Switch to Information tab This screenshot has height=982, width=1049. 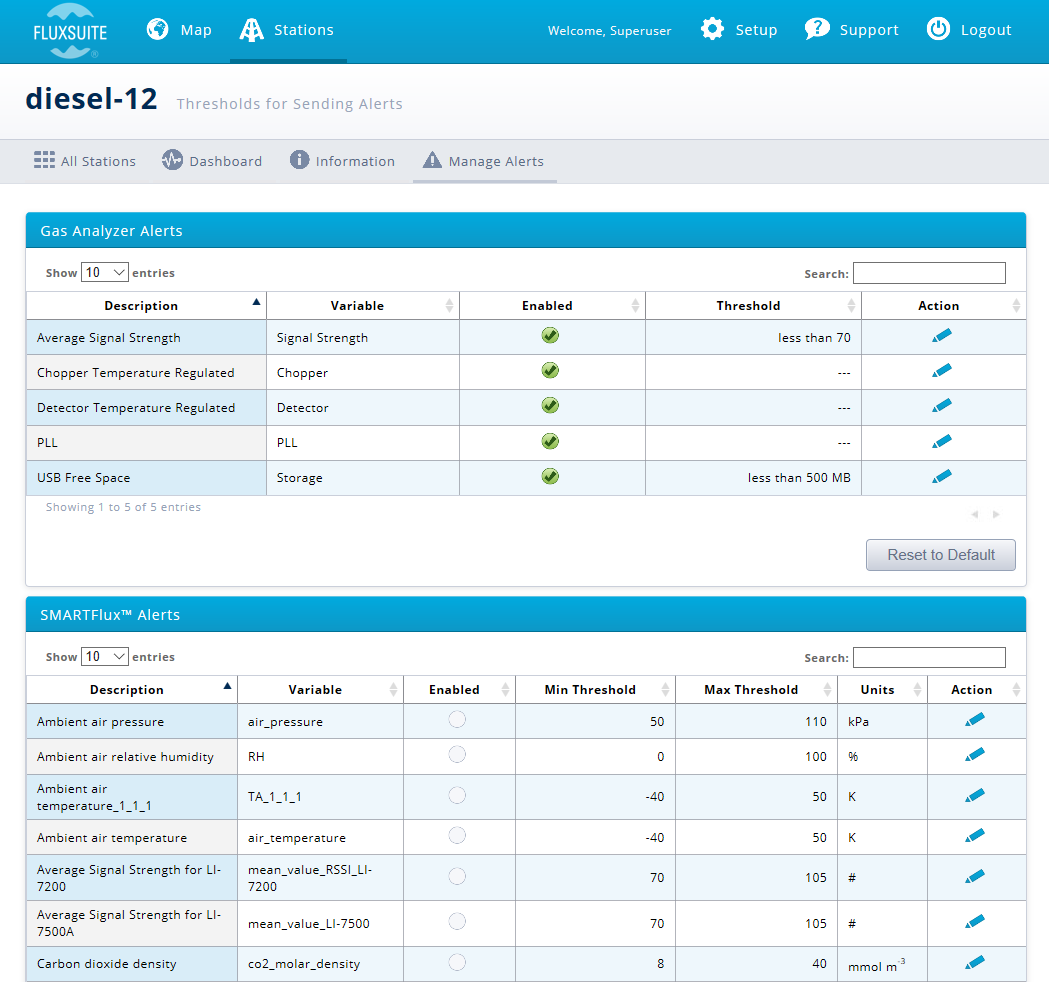pos(342,161)
